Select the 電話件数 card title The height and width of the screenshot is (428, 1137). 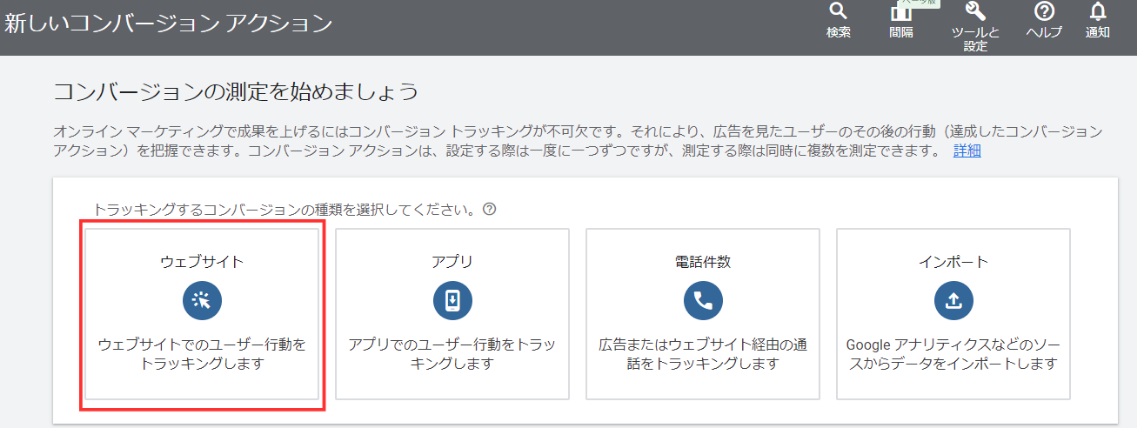coord(703,262)
